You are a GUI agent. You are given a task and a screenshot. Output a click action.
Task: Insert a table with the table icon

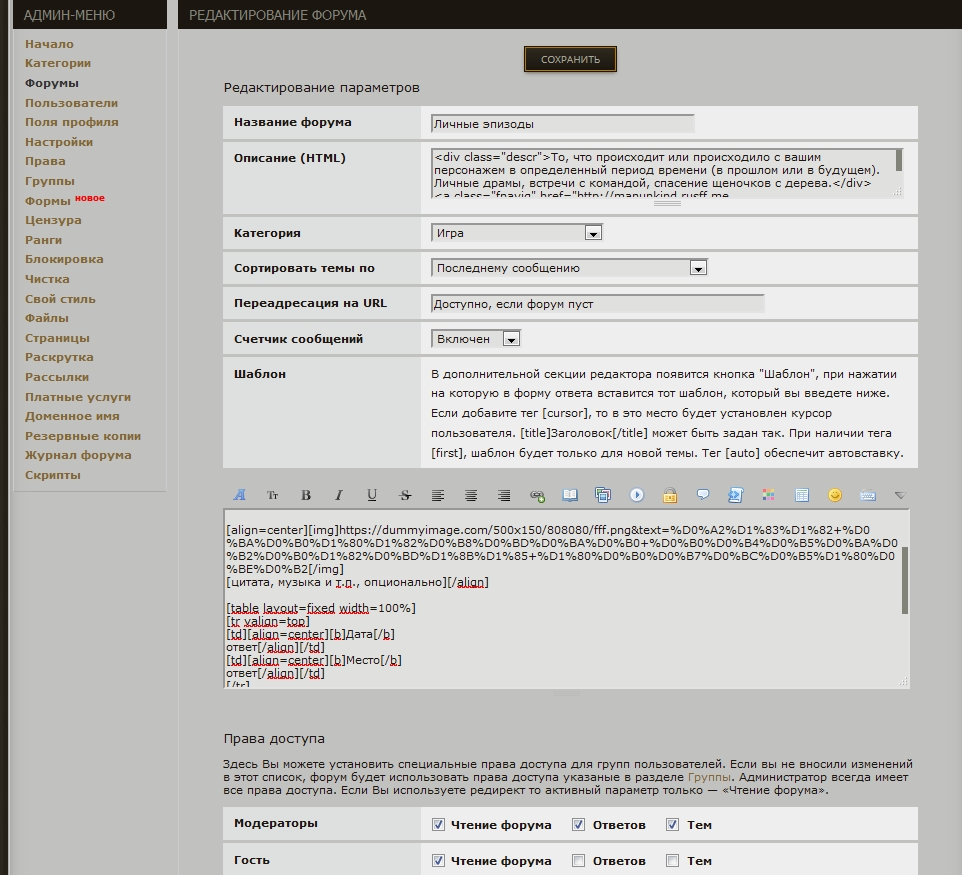(802, 495)
